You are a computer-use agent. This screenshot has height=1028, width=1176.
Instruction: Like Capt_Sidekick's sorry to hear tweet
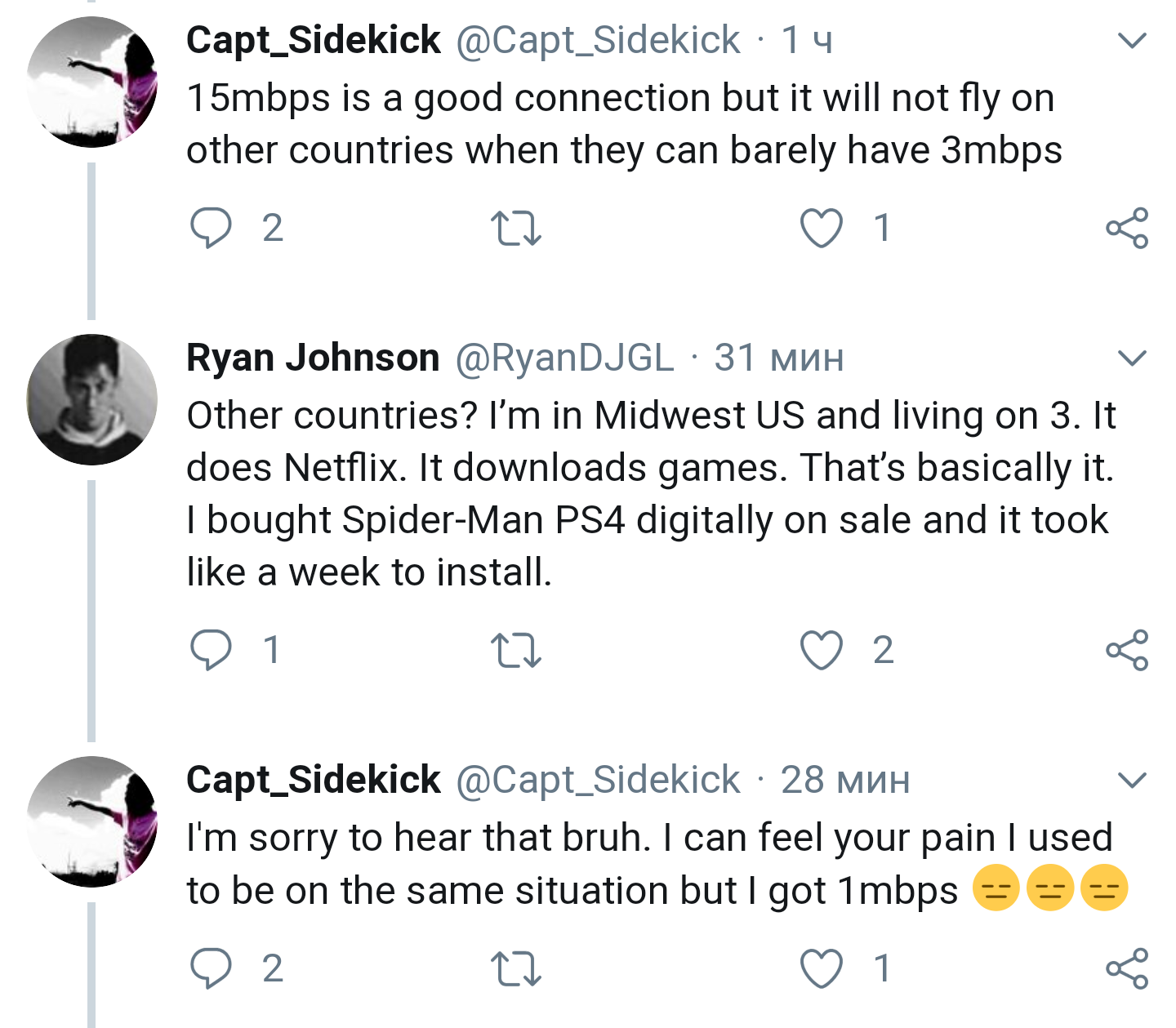(x=821, y=969)
